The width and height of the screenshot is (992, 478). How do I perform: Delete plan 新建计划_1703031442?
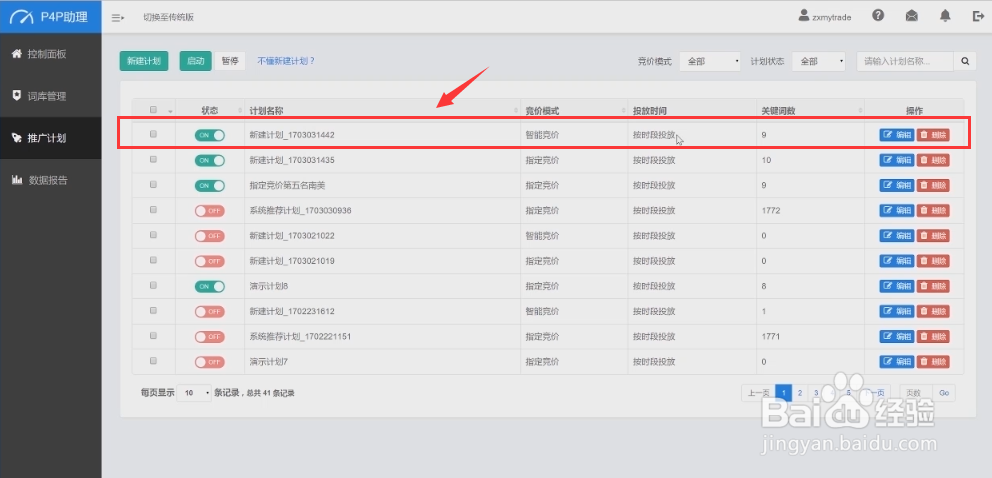click(x=933, y=135)
